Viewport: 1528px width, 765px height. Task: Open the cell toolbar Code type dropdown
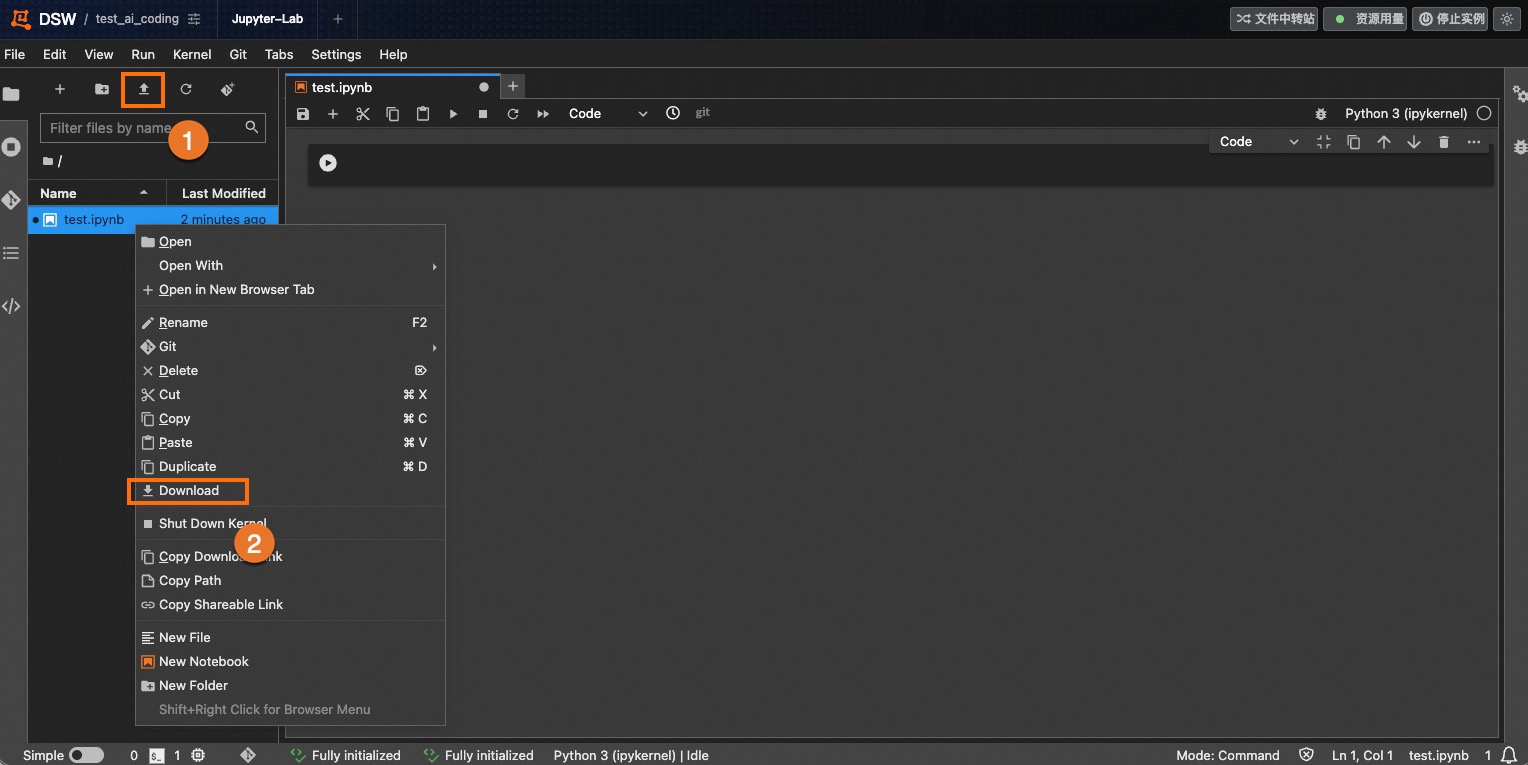pyautogui.click(x=1259, y=142)
